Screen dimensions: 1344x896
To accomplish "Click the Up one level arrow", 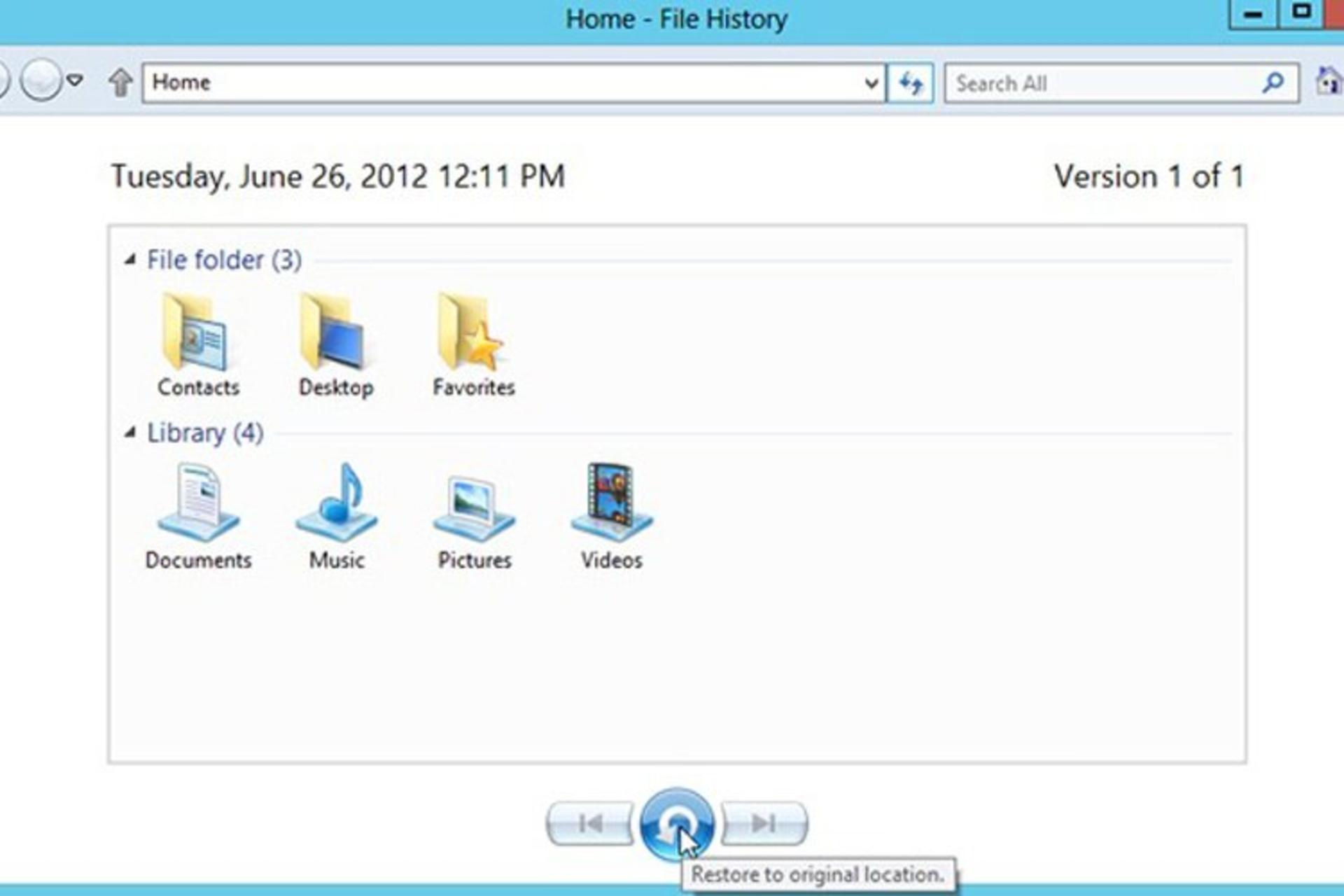I will click(120, 83).
